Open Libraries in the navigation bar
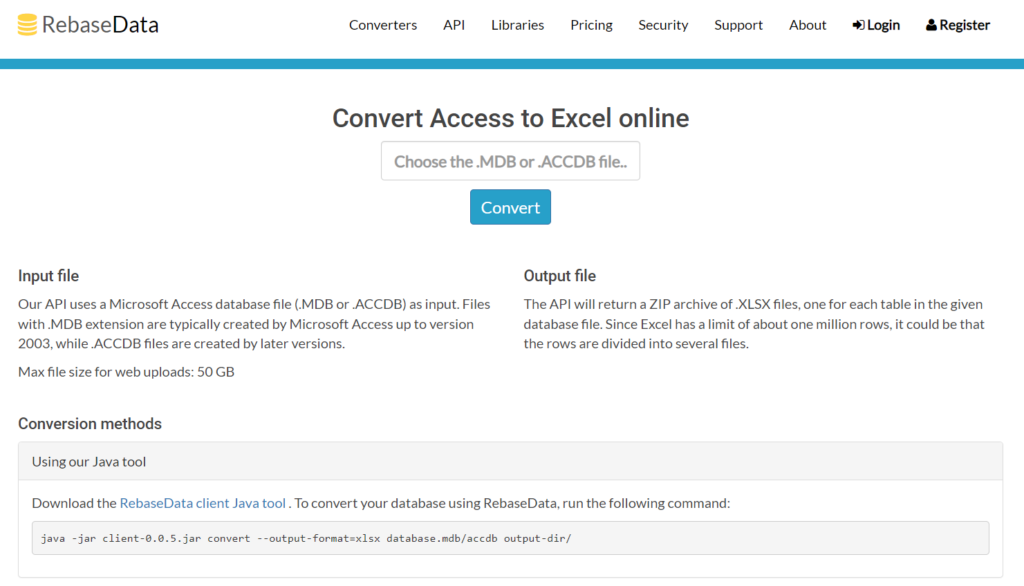 (x=518, y=25)
